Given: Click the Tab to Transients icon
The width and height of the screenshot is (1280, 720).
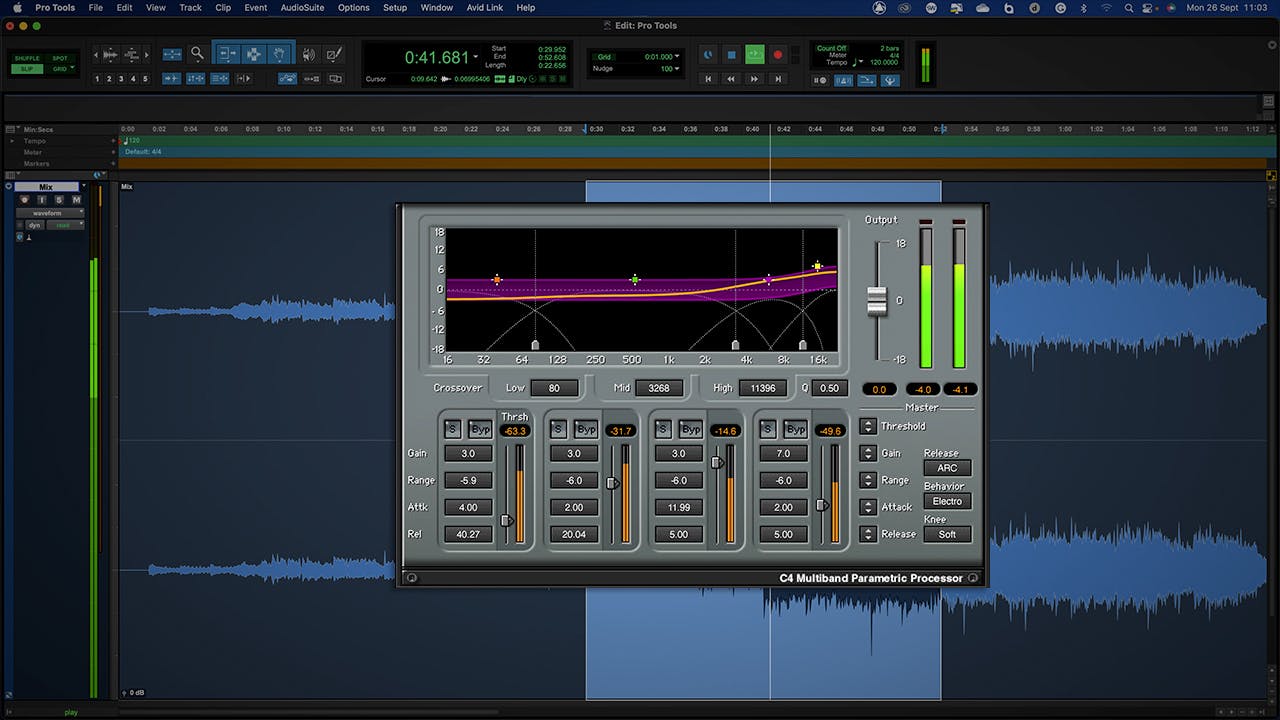Looking at the screenshot, I should click(172, 78).
